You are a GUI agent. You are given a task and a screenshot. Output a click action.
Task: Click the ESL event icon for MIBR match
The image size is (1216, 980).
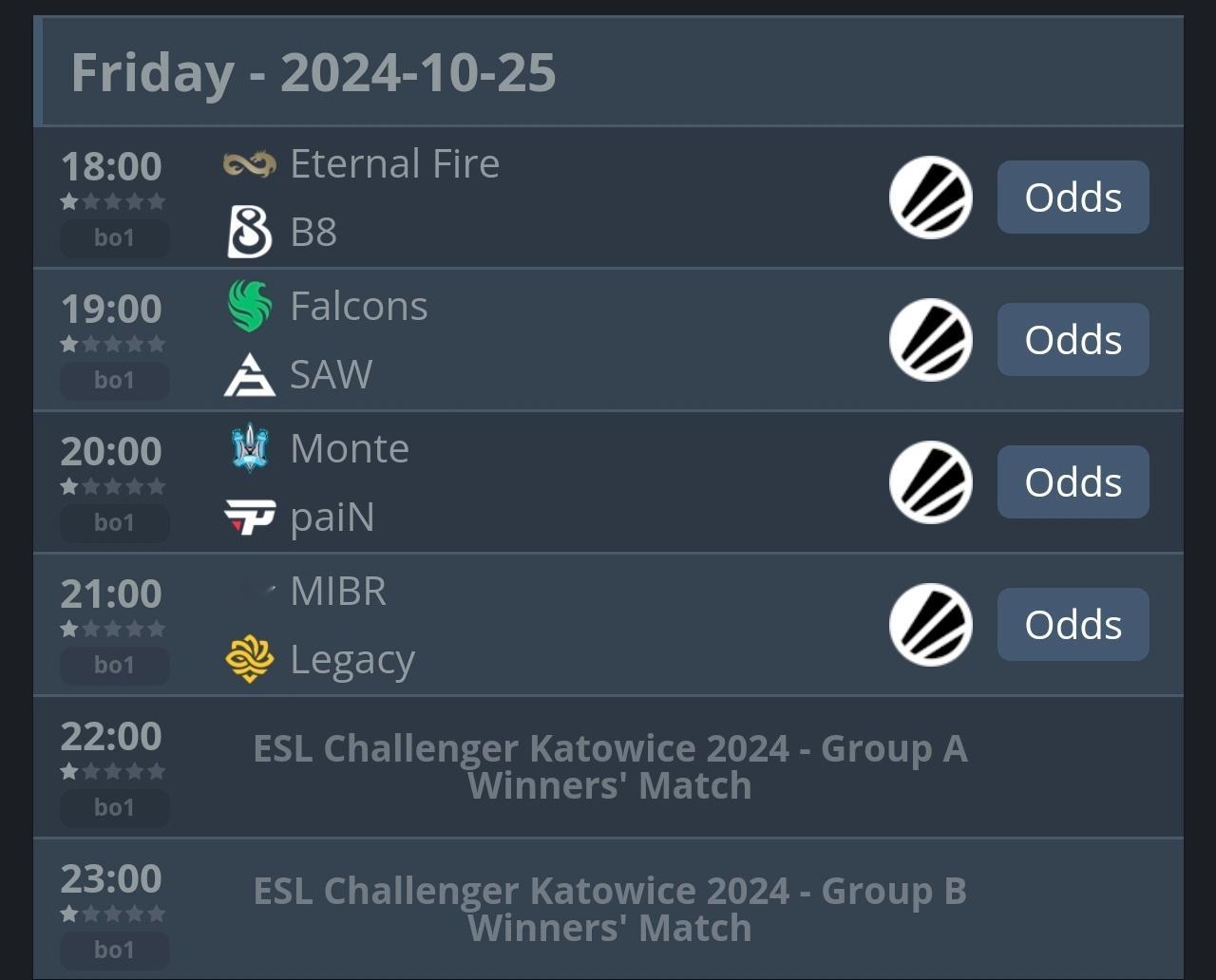coord(931,625)
